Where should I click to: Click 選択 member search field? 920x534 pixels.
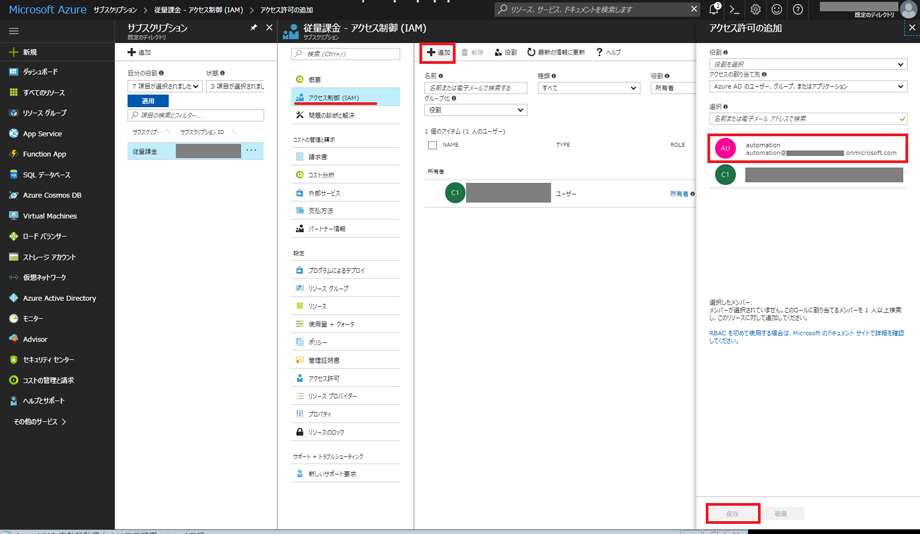pos(808,119)
